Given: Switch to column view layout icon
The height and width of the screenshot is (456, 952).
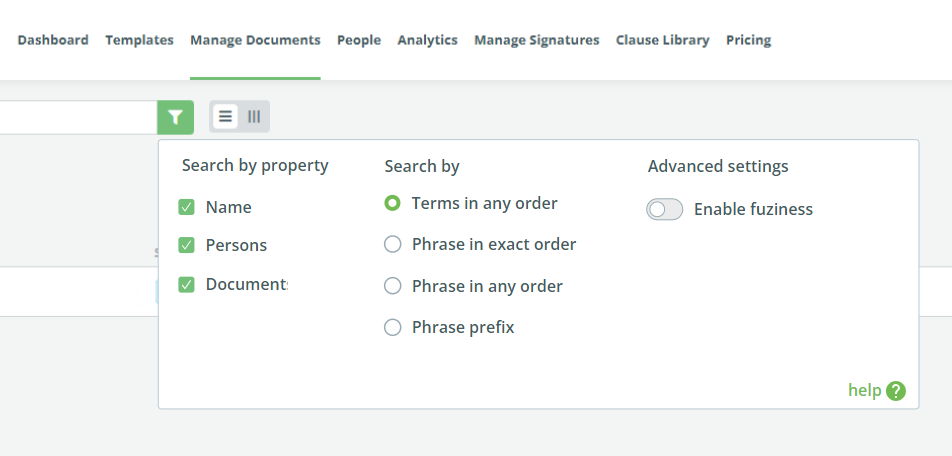Looking at the screenshot, I should coord(254,117).
